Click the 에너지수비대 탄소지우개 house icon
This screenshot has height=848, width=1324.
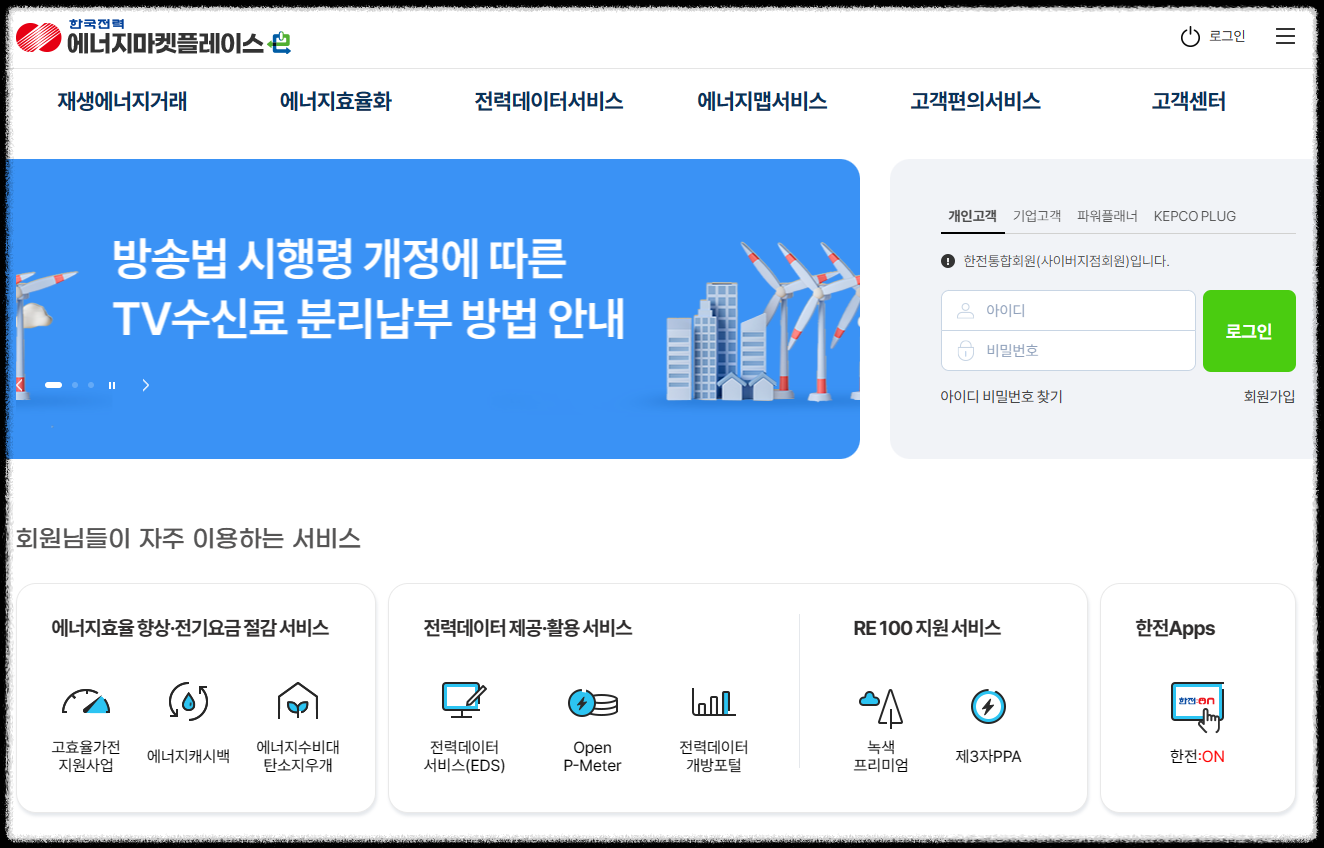point(298,701)
